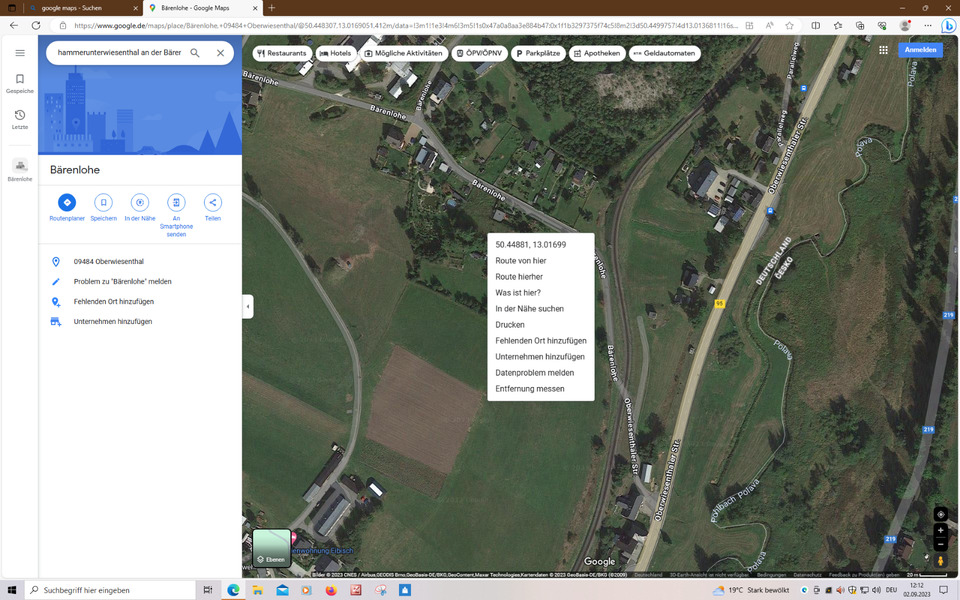Filter map by the Restaurants chip
This screenshot has width=960, height=600.
281,53
